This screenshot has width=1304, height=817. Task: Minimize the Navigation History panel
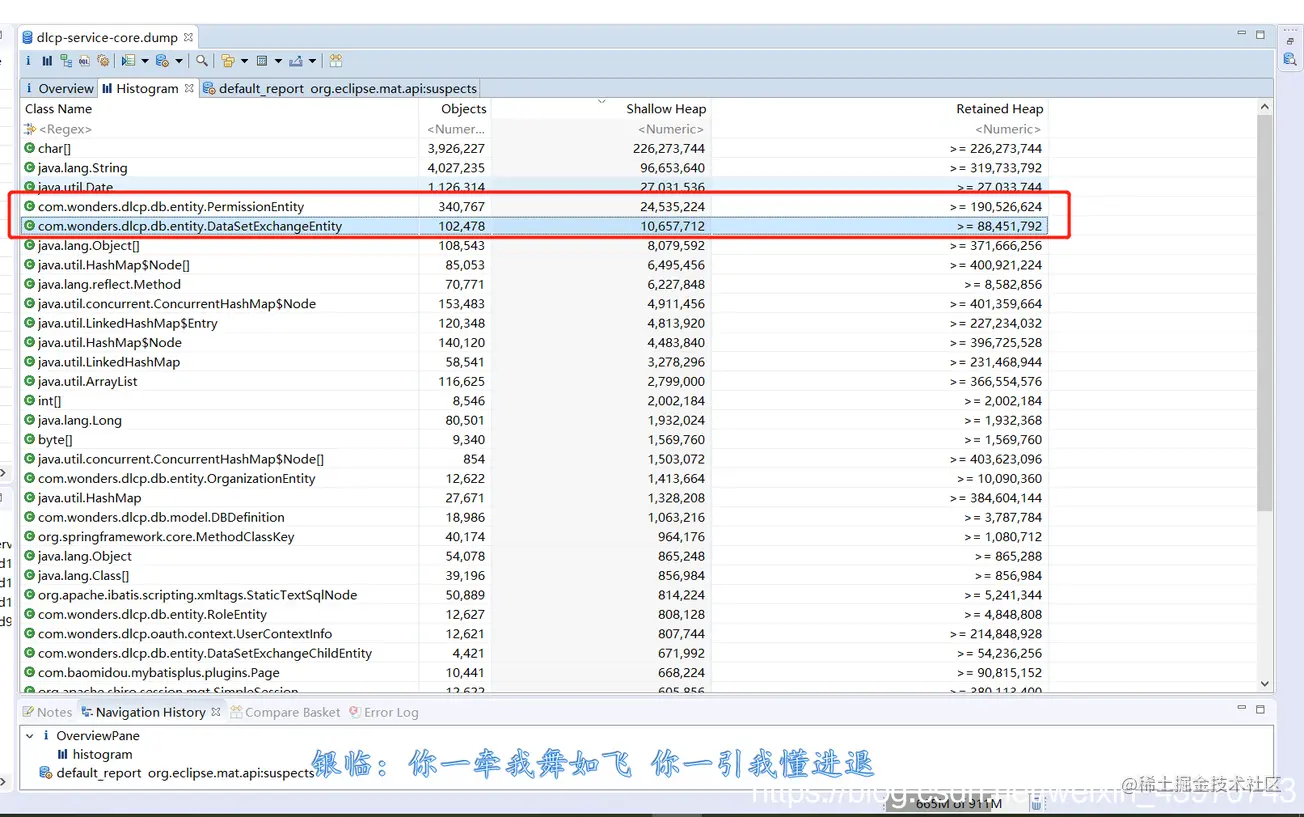point(1241,709)
